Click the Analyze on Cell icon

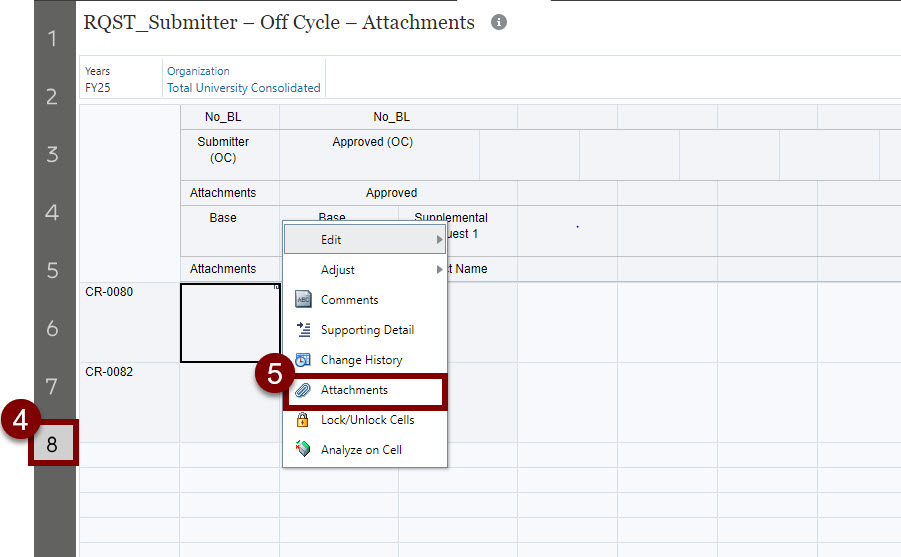(x=304, y=450)
